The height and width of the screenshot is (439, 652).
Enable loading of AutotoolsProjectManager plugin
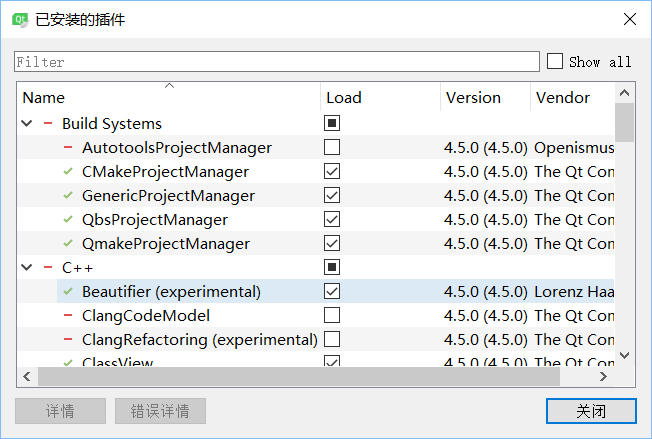pyautogui.click(x=332, y=148)
